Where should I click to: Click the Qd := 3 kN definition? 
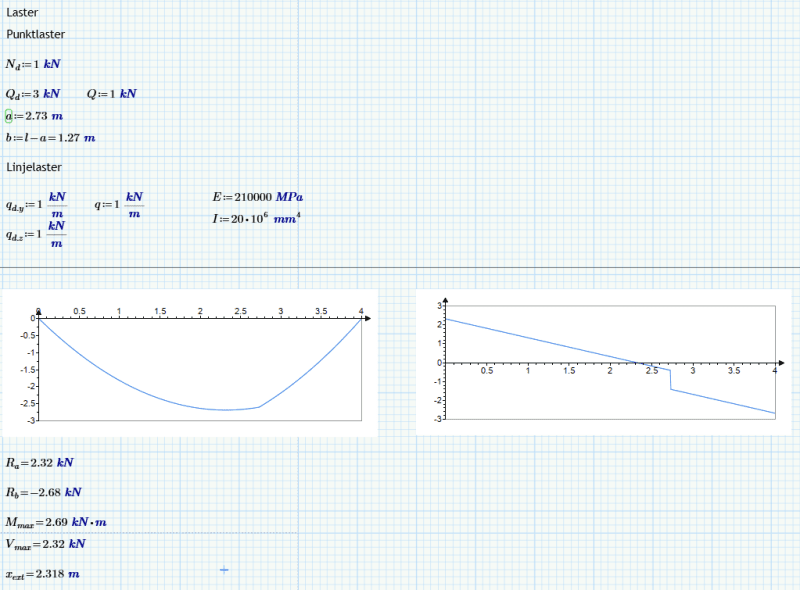(x=33, y=94)
